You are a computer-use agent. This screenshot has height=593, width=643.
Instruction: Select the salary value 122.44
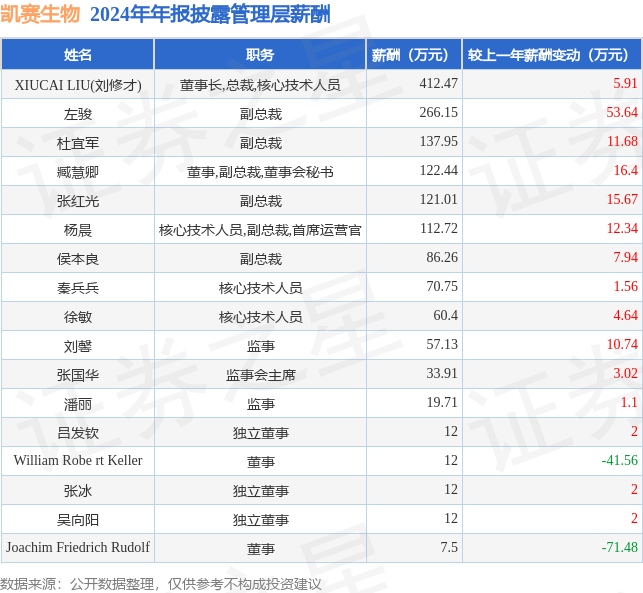438,170
